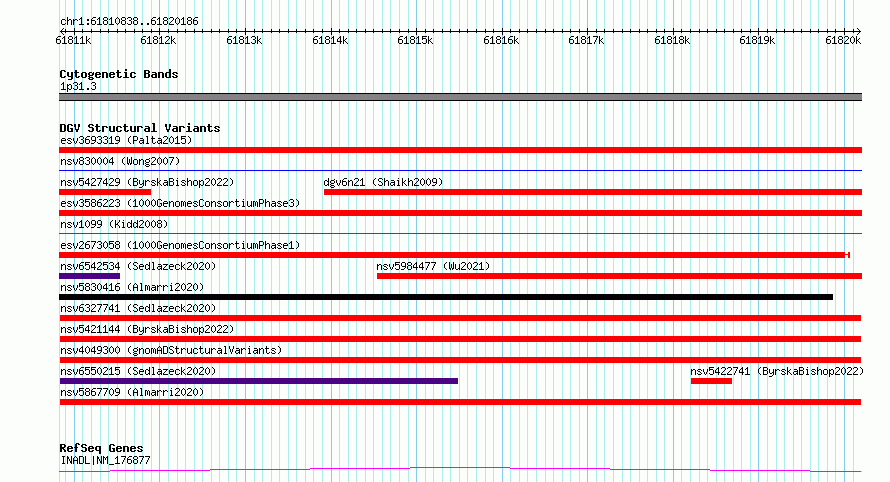Click the 61819k ruler tick label
890x482 pixels.
757,40
